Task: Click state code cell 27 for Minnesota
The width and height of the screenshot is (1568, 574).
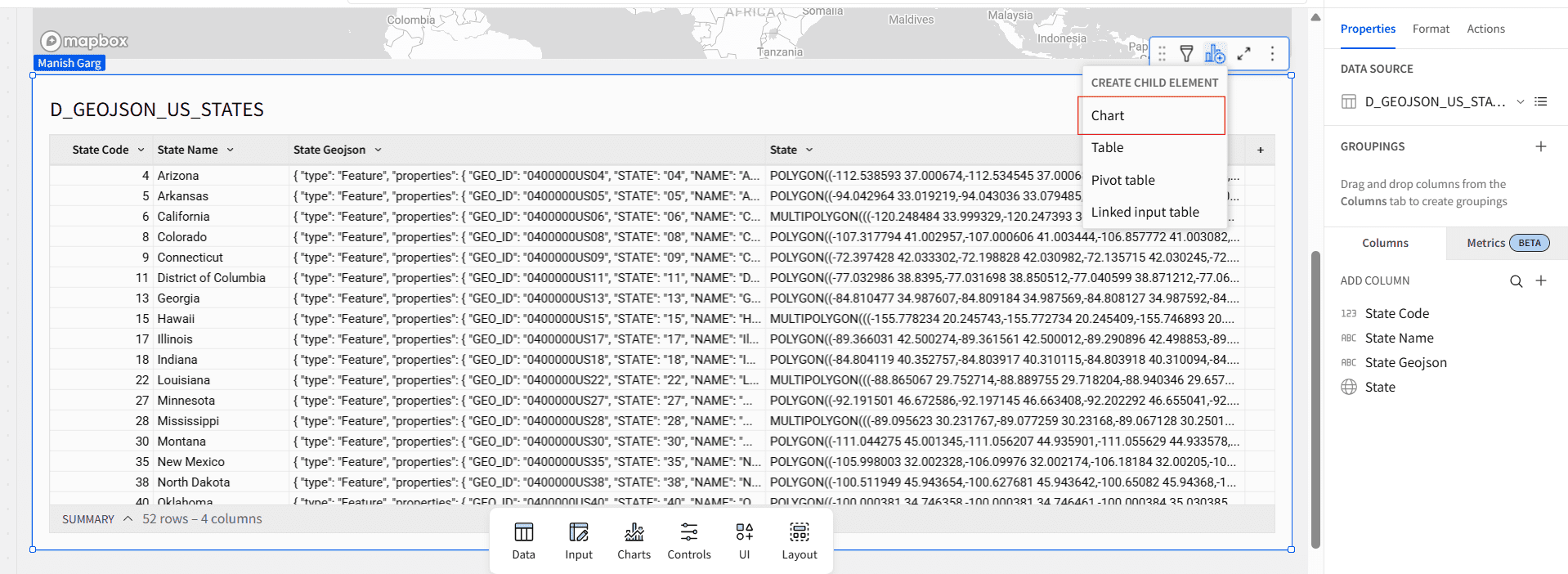Action: click(x=101, y=401)
